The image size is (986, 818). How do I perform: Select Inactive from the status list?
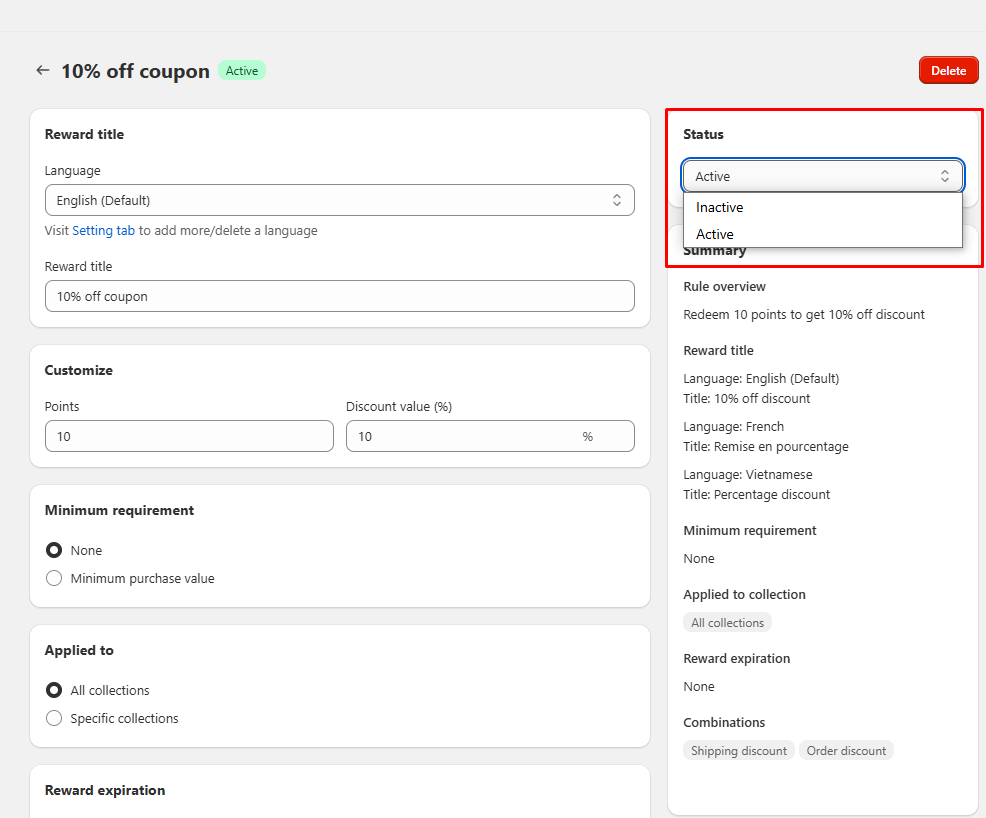click(x=720, y=208)
